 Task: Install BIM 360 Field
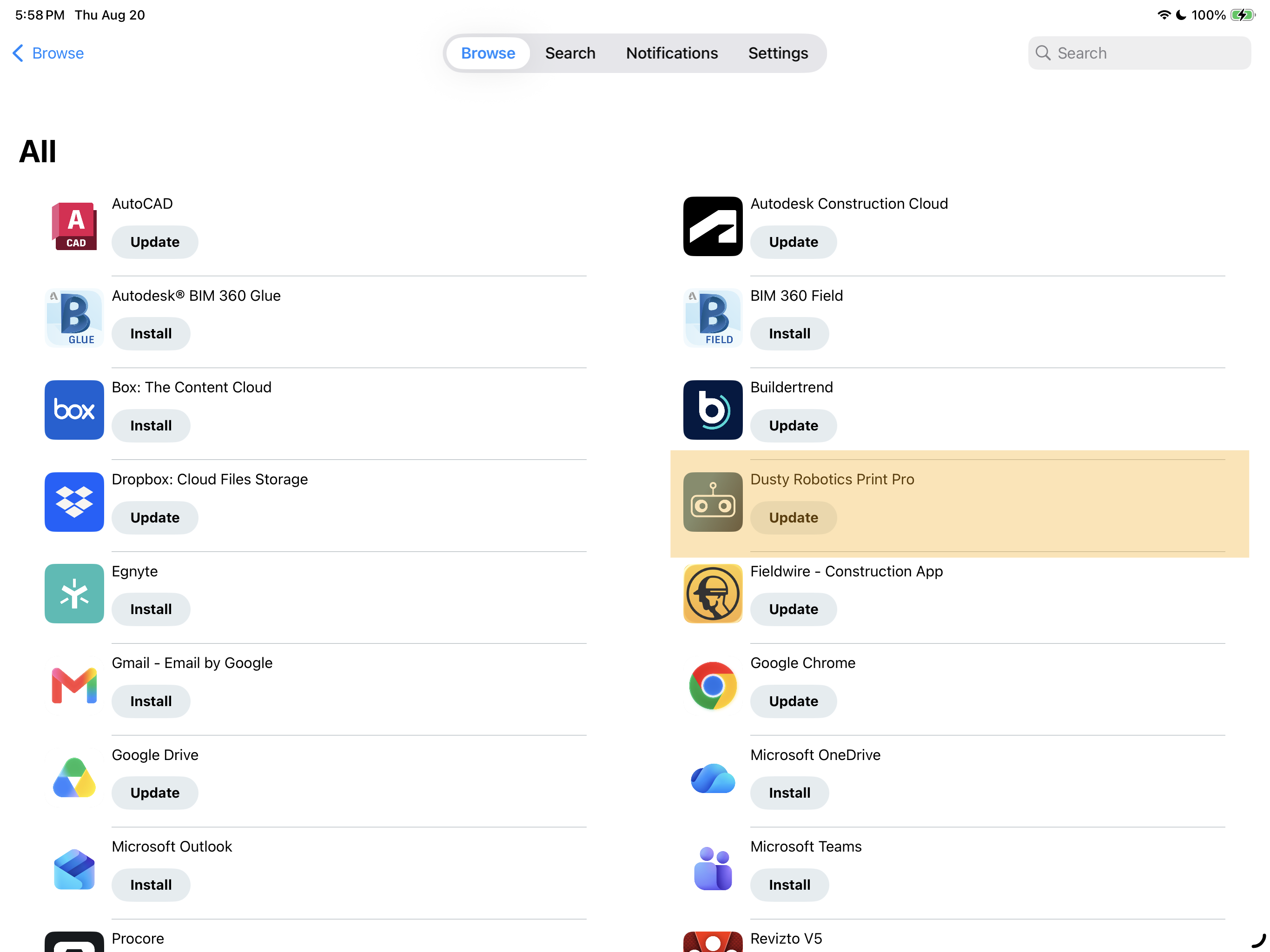pyautogui.click(x=789, y=334)
